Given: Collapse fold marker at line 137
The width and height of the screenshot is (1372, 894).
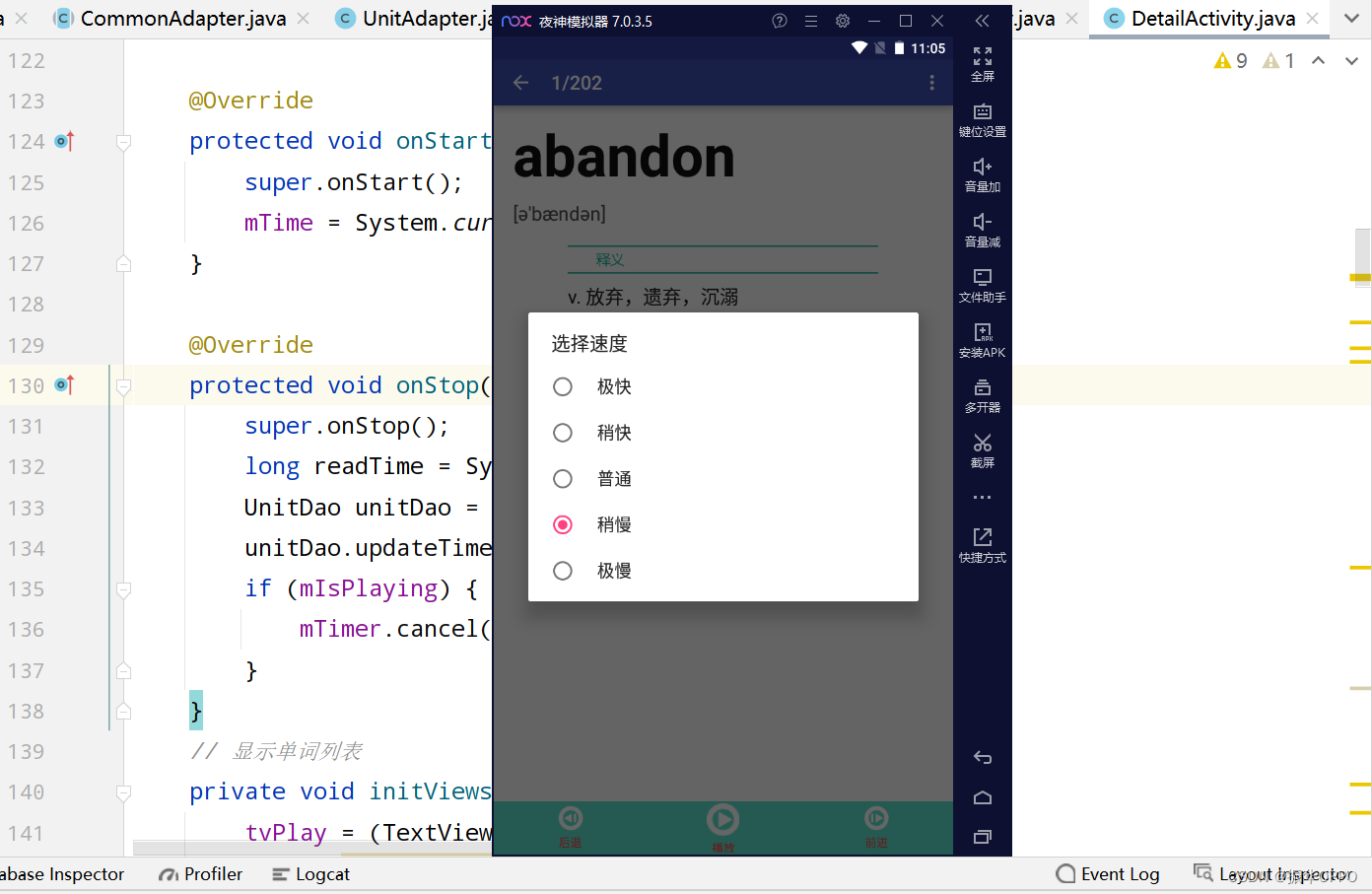Looking at the screenshot, I should pyautogui.click(x=123, y=671).
